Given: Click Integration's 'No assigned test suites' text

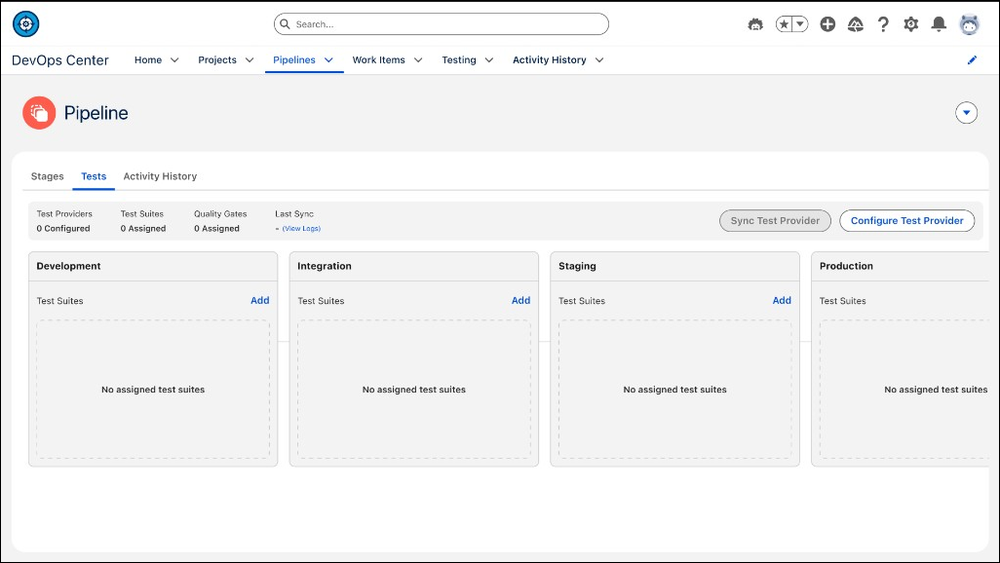Looking at the screenshot, I should click(414, 390).
